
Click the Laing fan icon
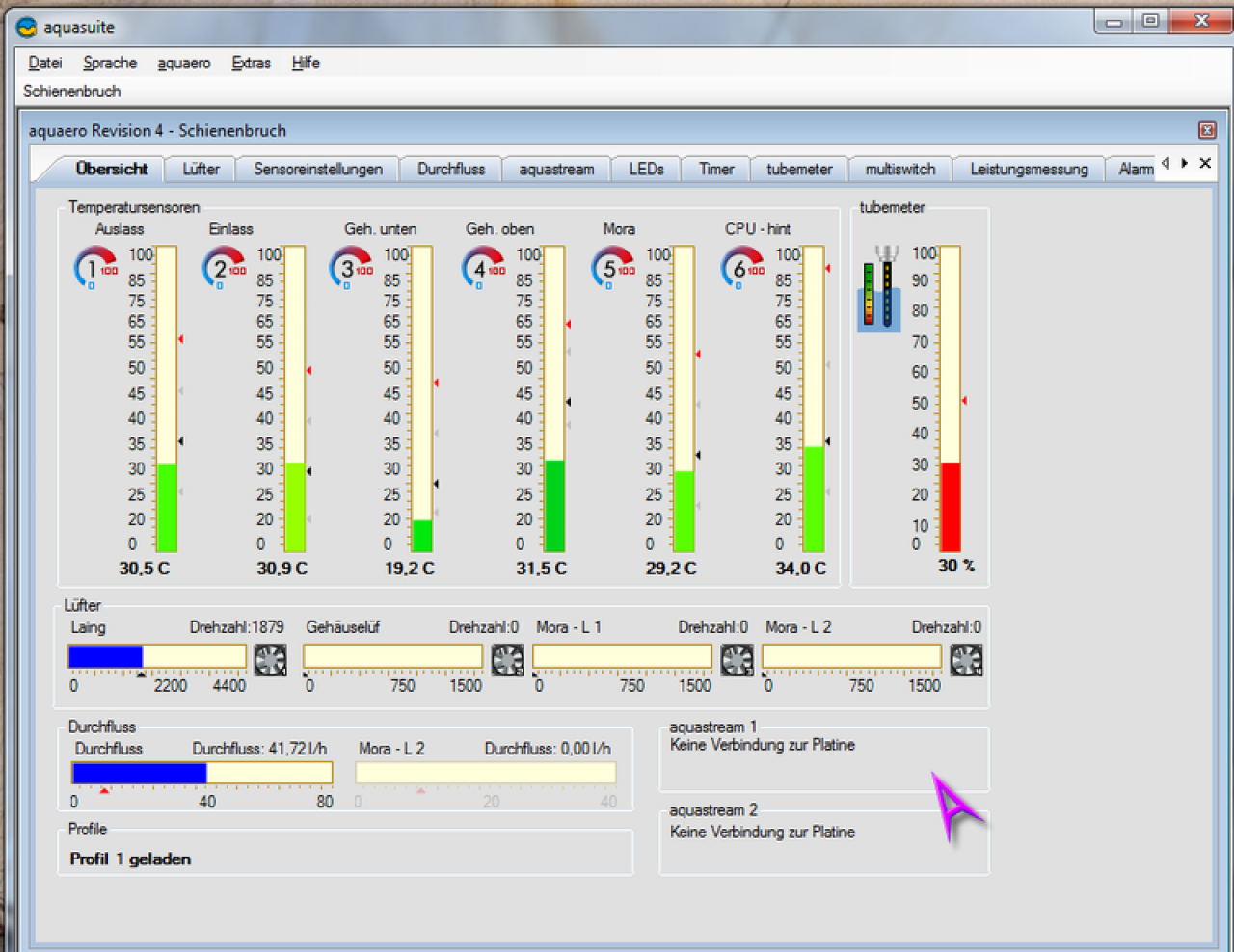[270, 659]
